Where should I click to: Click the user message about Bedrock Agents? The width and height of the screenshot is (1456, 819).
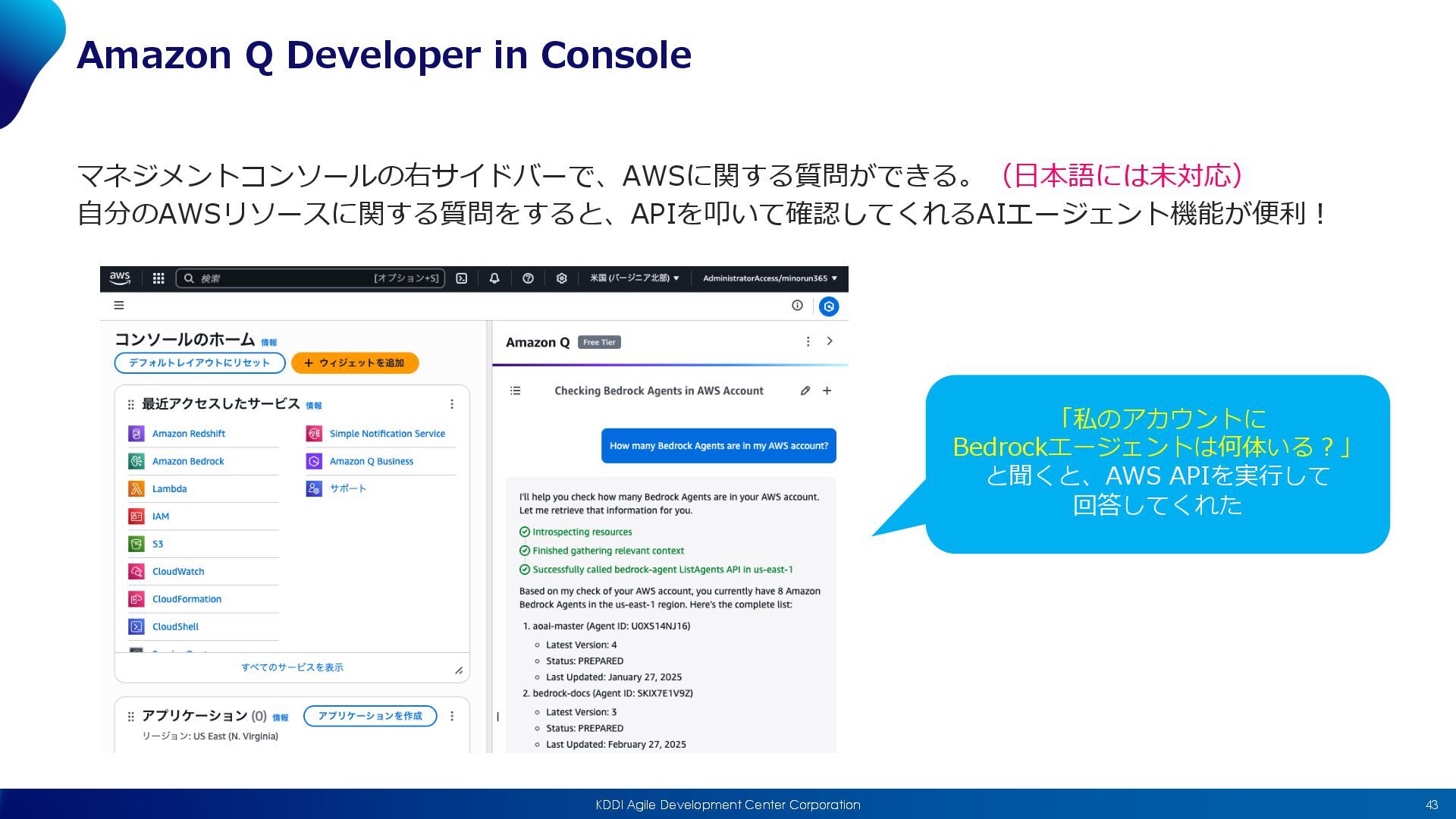coord(719,446)
